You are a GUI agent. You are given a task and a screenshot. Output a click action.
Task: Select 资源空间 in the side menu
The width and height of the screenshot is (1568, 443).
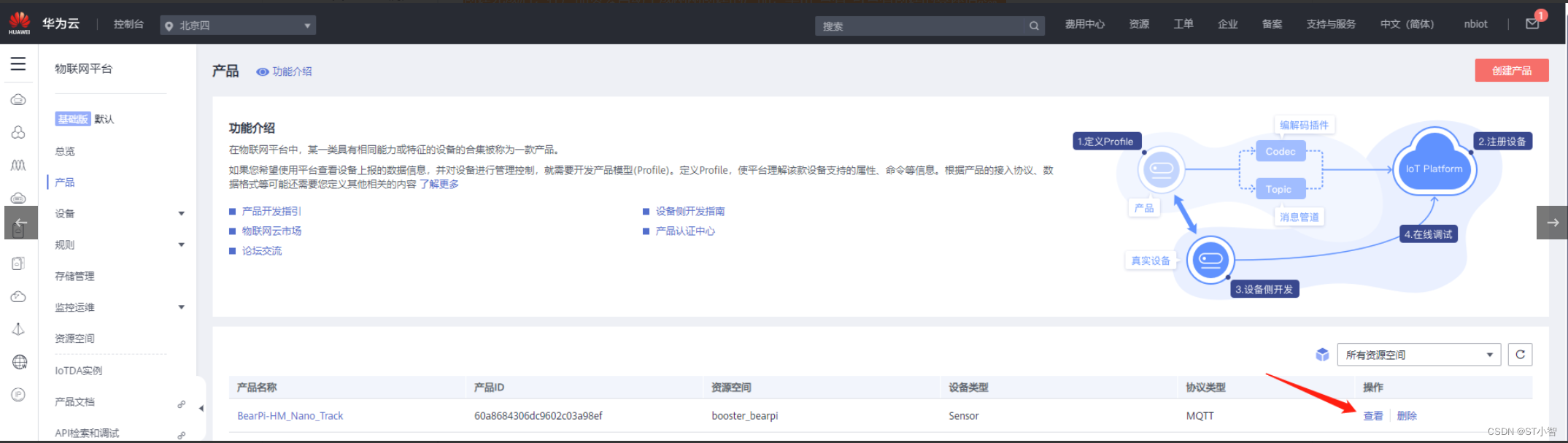coord(74,339)
